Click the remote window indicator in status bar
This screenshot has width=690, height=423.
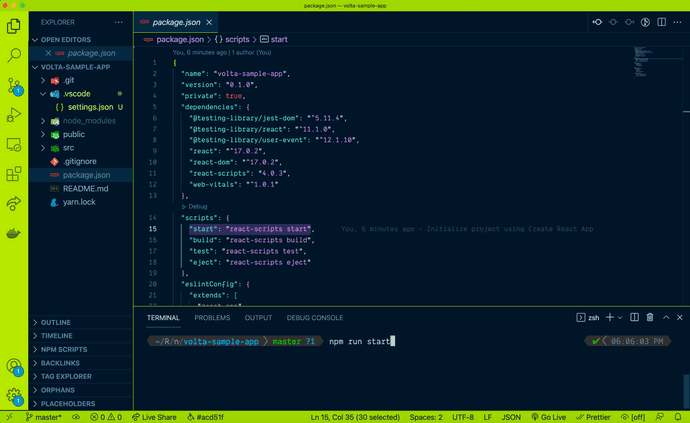(10, 417)
